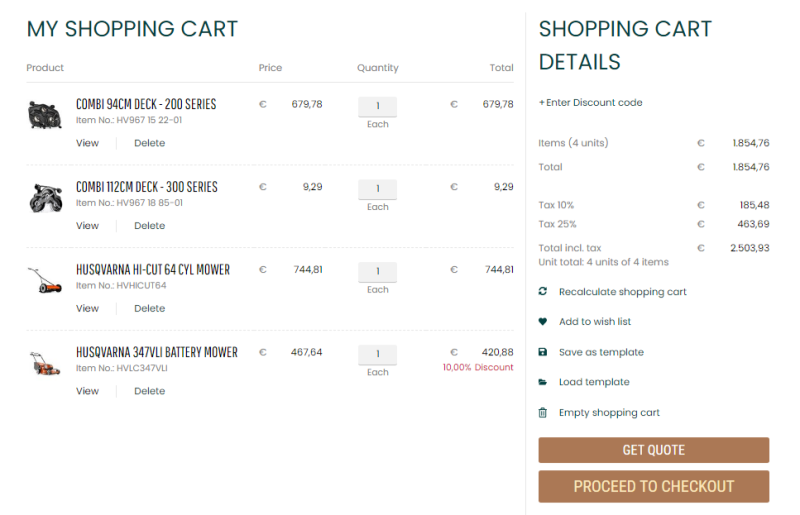
Task: Click Save as template link
Action: coord(601,352)
